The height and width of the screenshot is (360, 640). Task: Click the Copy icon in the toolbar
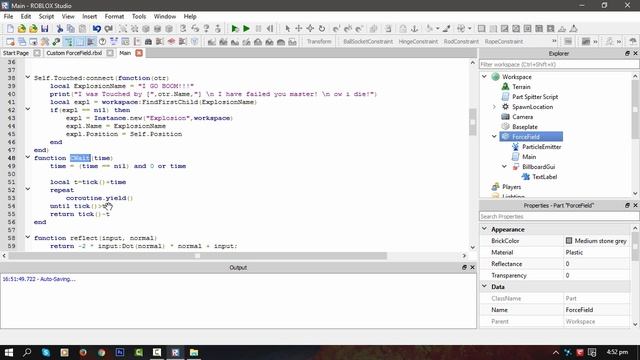pos(71,29)
